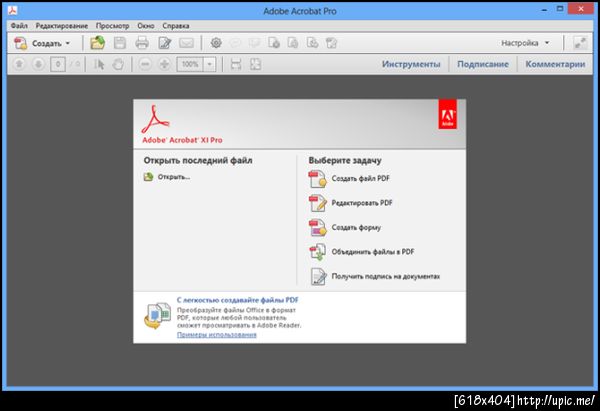600x411 pixels.
Task: Click the zoom in plus button
Action: pos(165,64)
